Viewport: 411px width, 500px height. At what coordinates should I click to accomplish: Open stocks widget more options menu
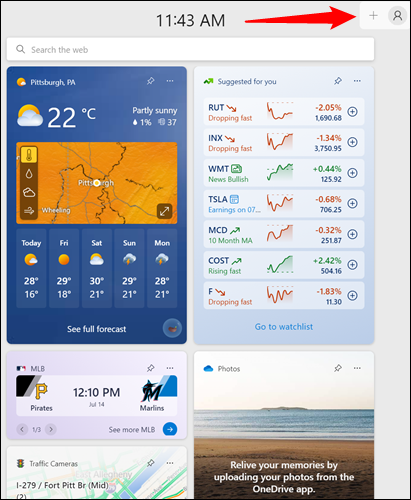[x=357, y=81]
